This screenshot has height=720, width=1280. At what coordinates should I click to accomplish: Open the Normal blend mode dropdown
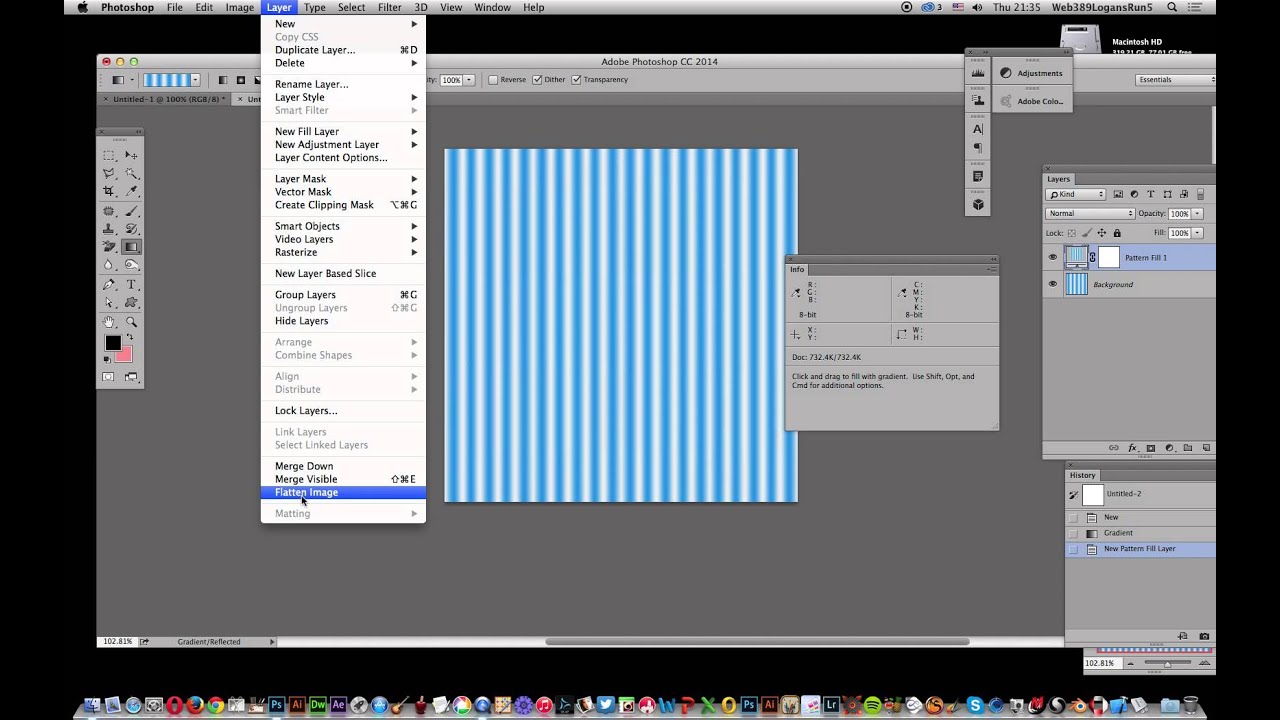pyautogui.click(x=1090, y=213)
